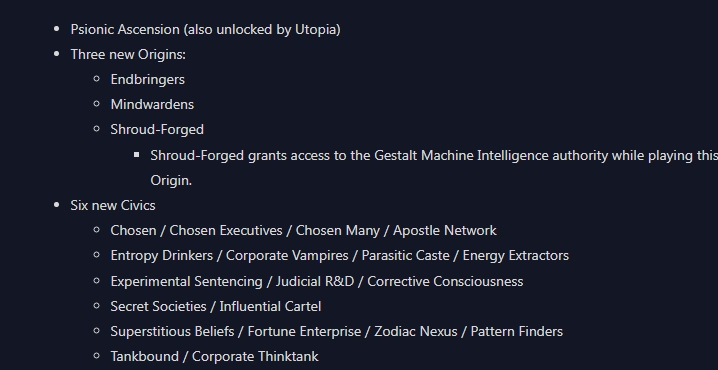Viewport: 718px width, 370px height.
Task: Select the Shroud-Forged origin item
Action: pos(157,130)
